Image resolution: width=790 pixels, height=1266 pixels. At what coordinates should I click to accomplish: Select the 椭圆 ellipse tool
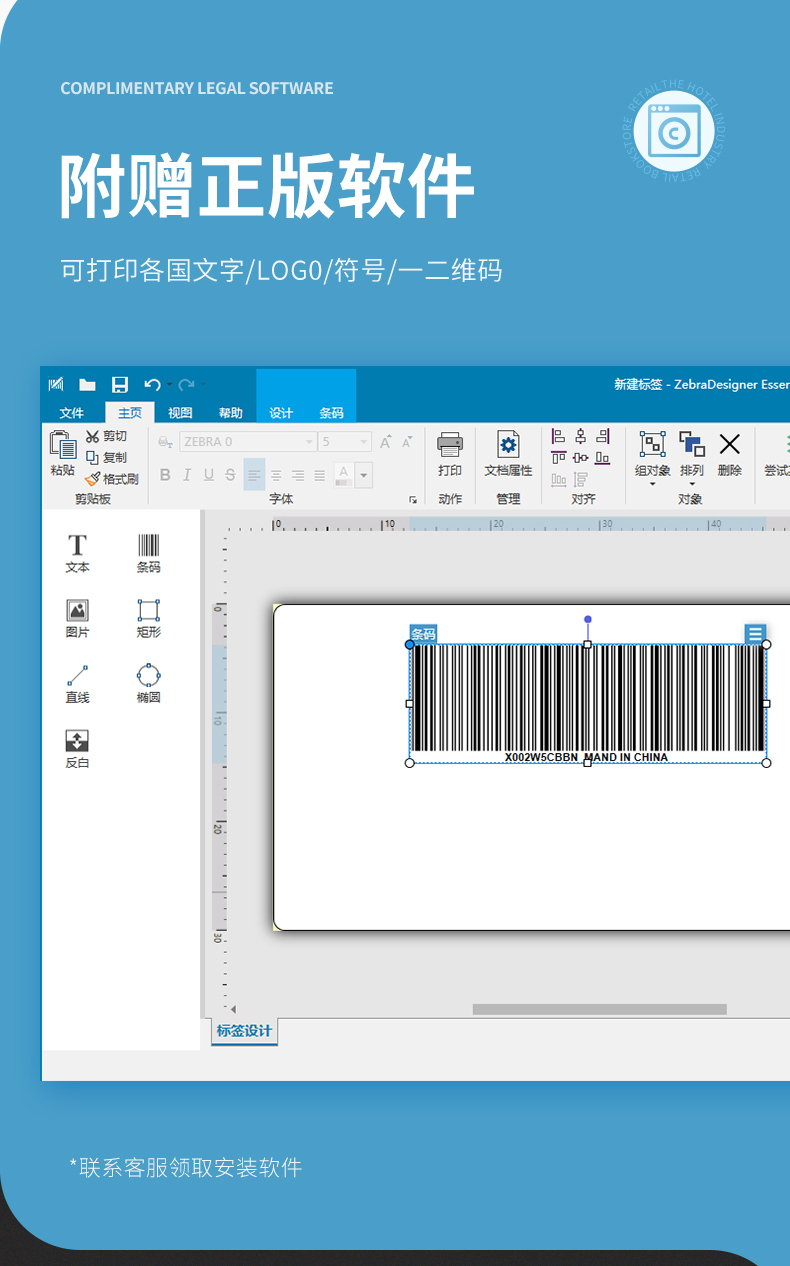[148, 684]
